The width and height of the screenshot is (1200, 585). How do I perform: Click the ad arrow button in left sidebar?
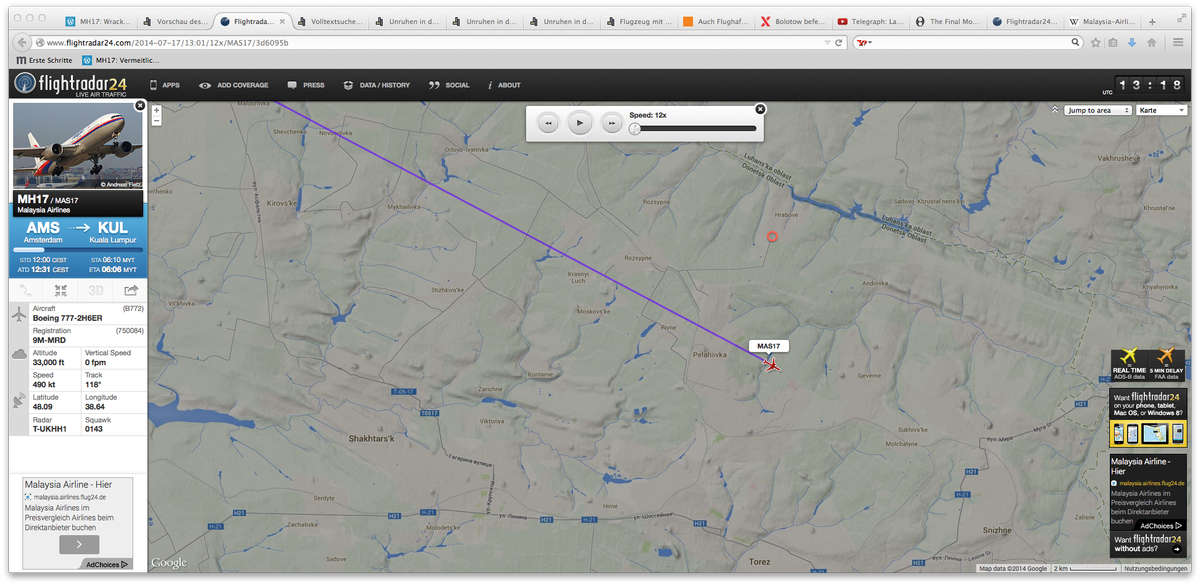point(79,545)
